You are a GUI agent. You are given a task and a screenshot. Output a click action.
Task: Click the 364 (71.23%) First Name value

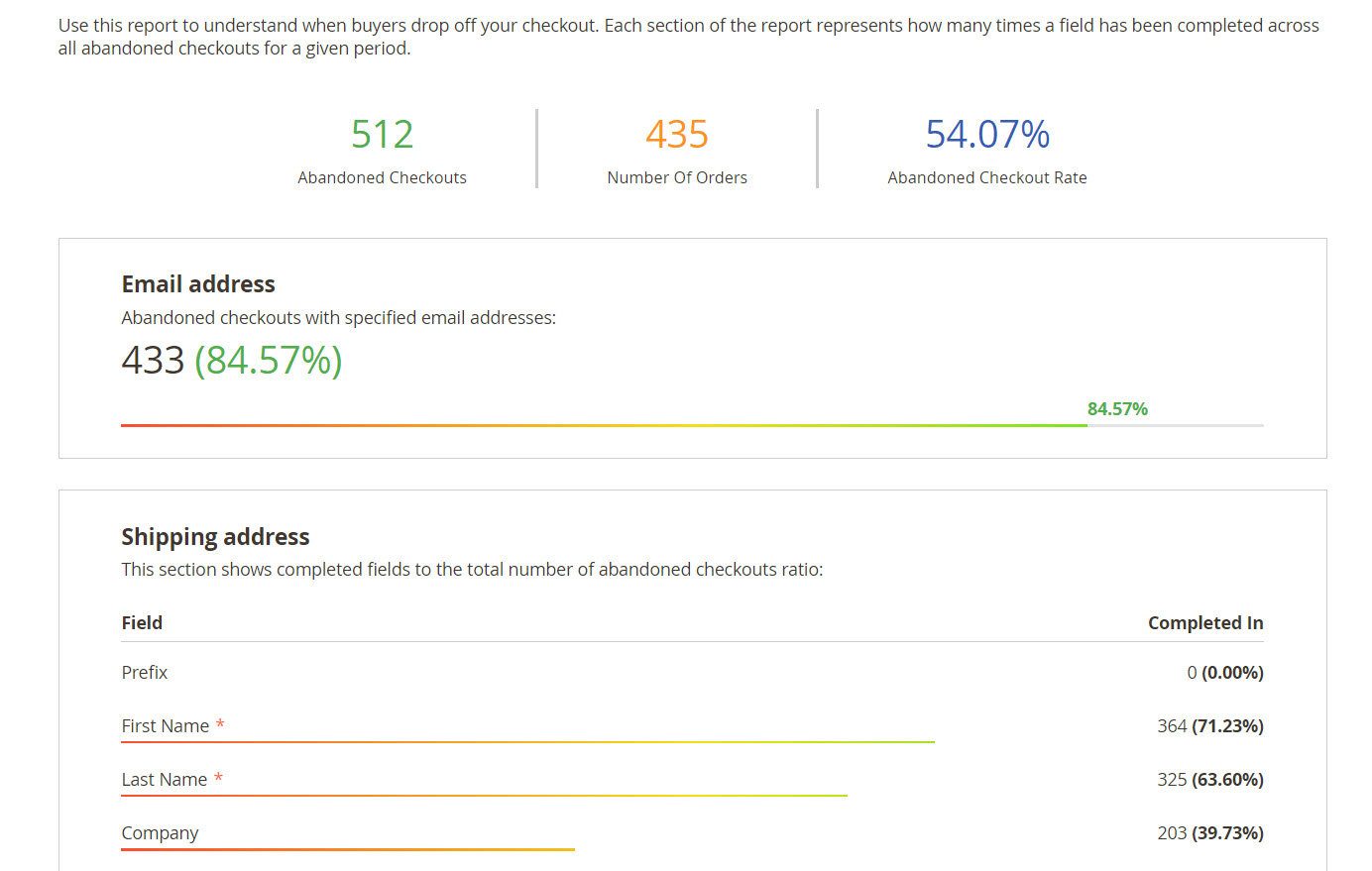click(x=1209, y=726)
